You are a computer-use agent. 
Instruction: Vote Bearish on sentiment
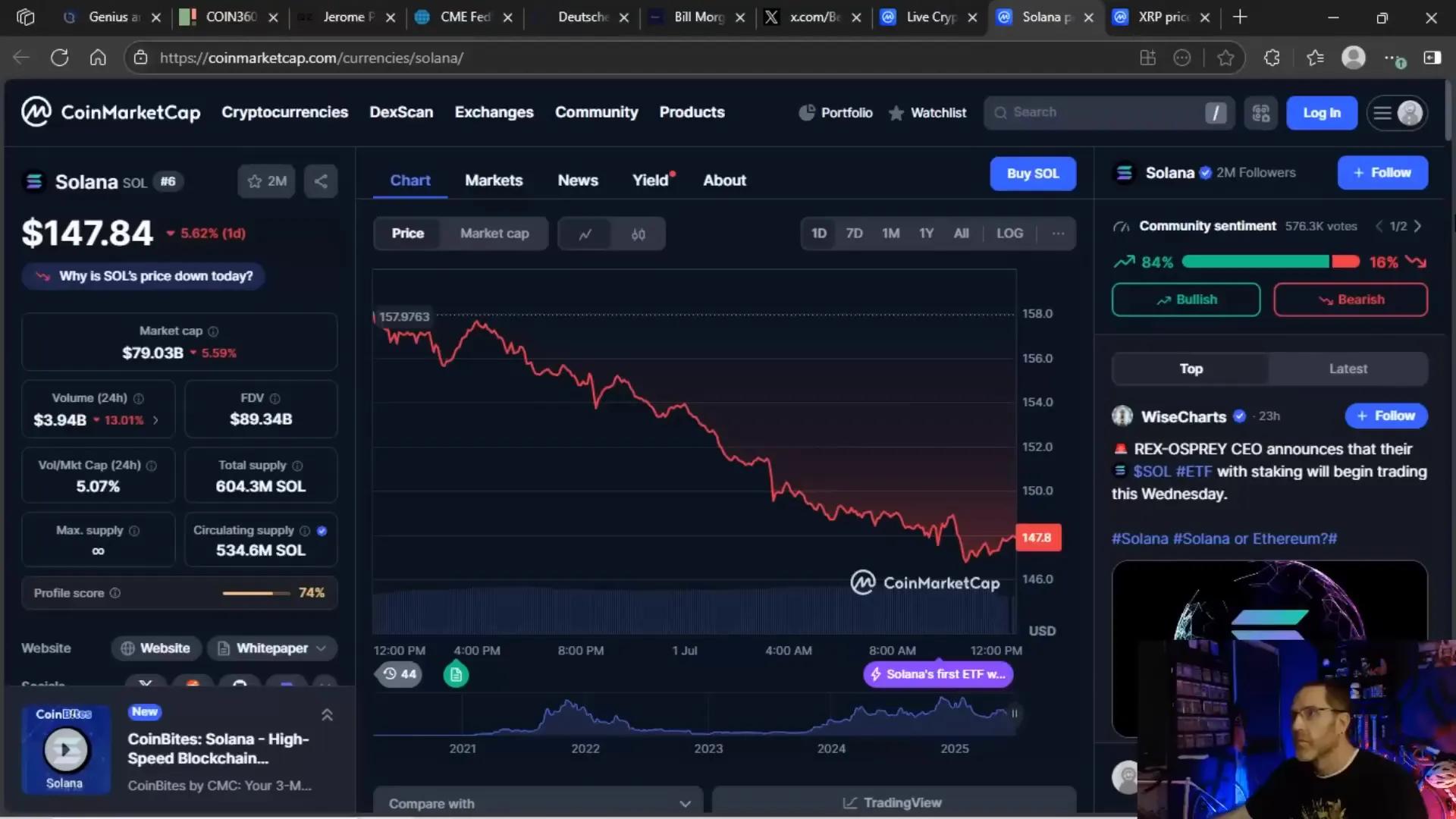[1351, 300]
